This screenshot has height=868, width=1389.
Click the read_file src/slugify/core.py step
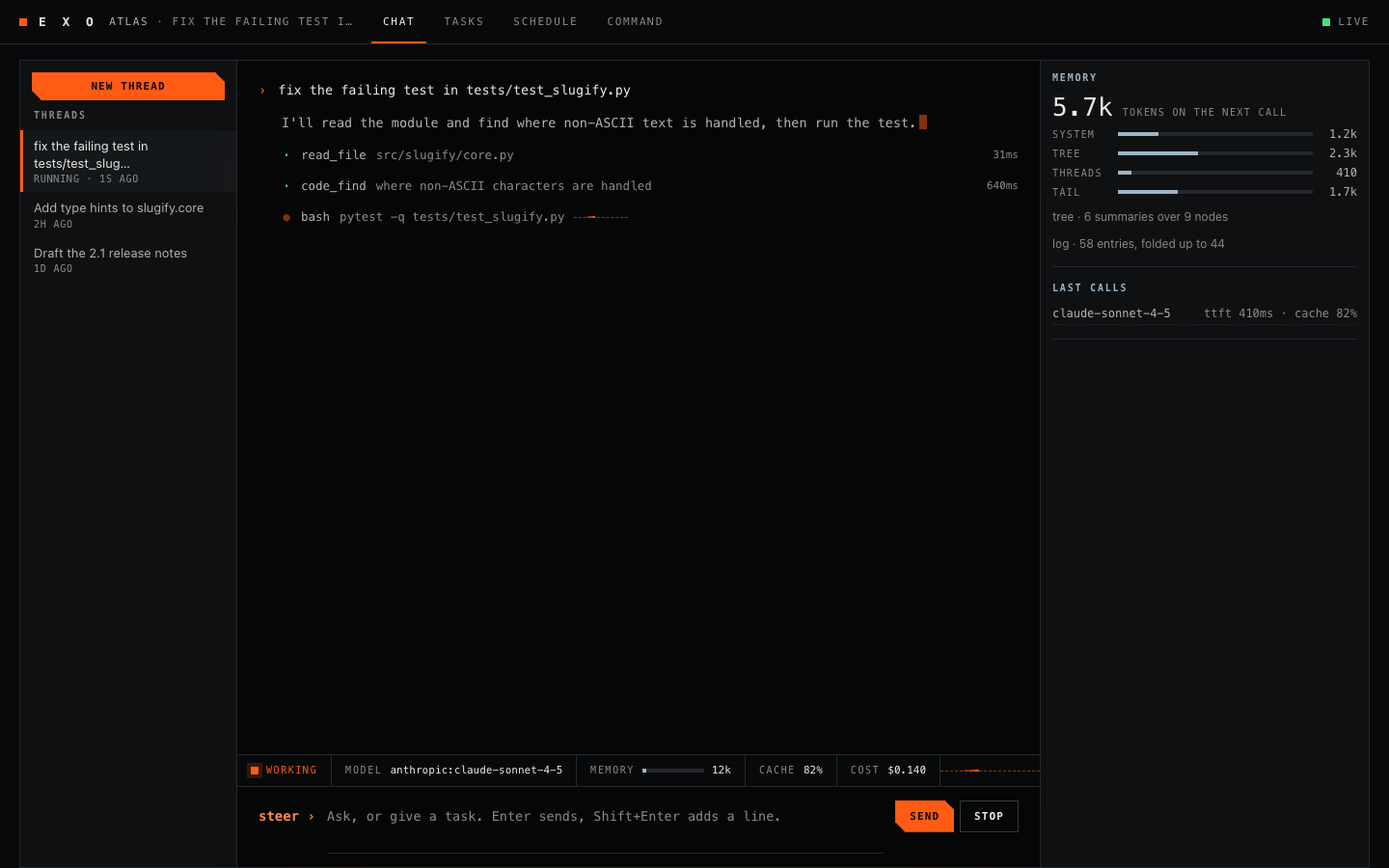coord(650,155)
